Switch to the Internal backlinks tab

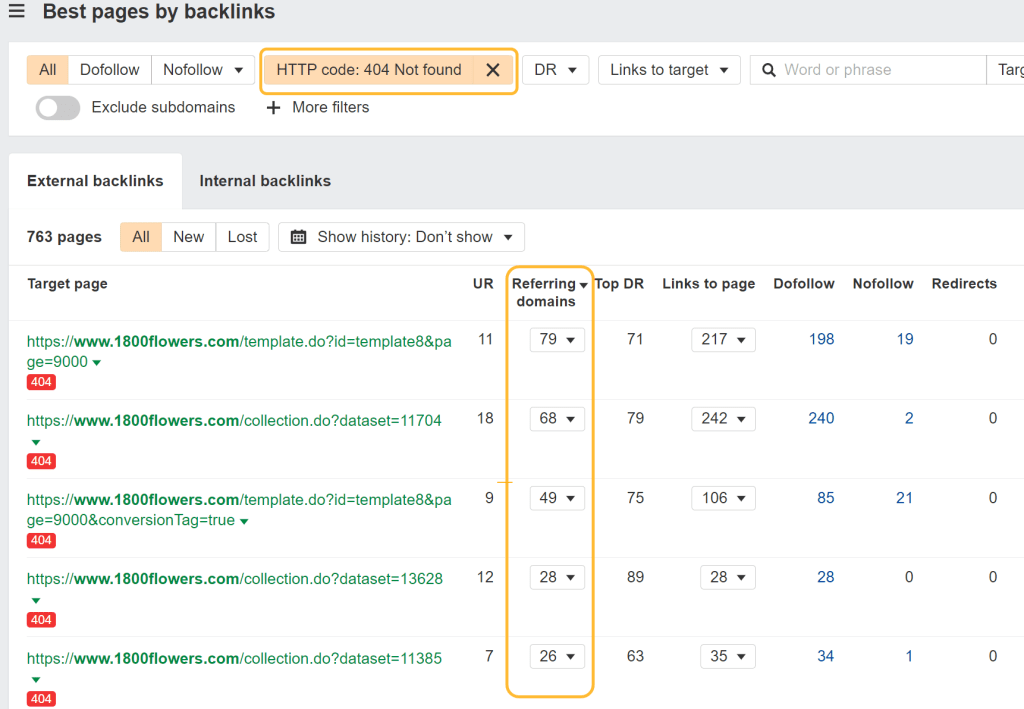click(264, 181)
